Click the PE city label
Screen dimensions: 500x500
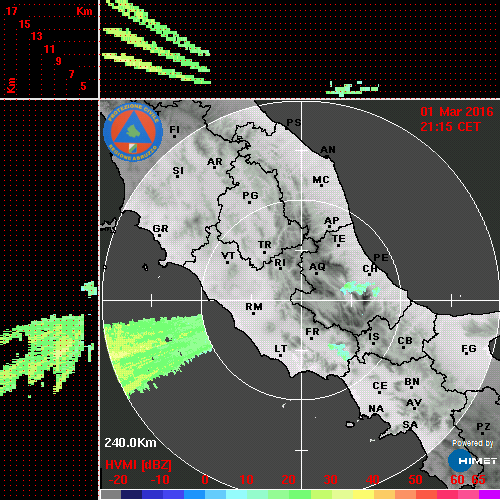click(381, 258)
